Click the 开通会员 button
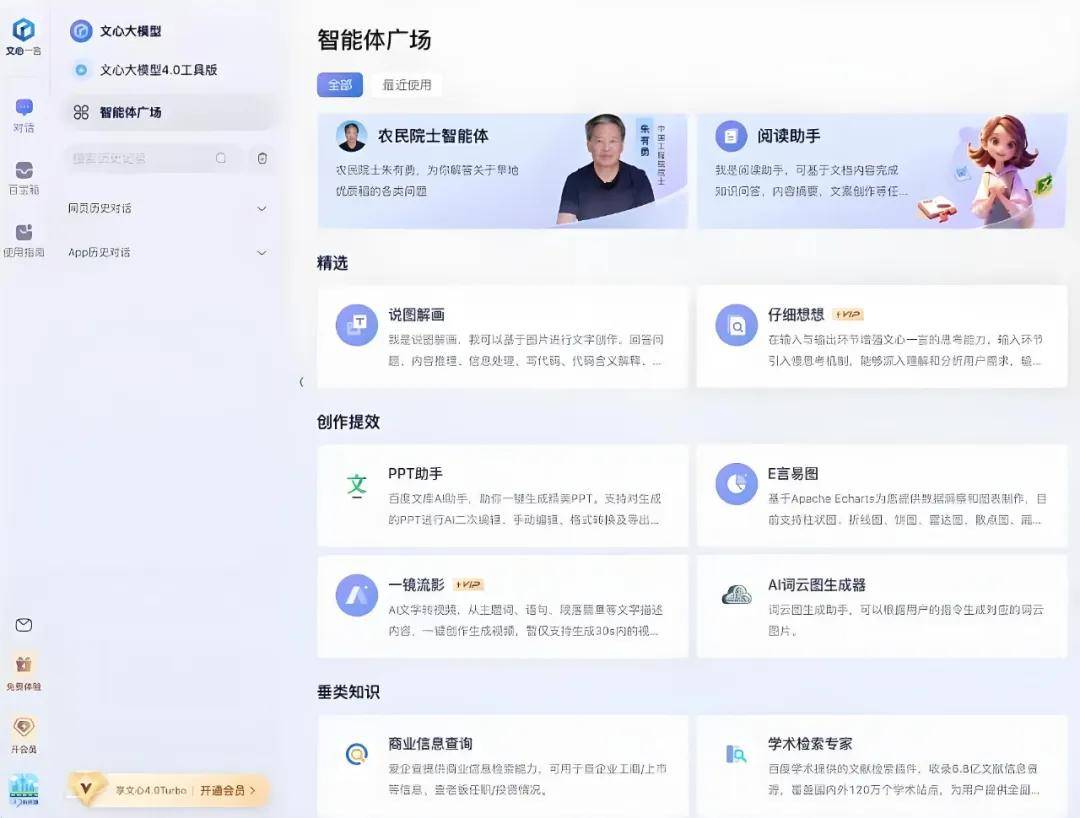Image resolution: width=1080 pixels, height=818 pixels. click(227, 790)
